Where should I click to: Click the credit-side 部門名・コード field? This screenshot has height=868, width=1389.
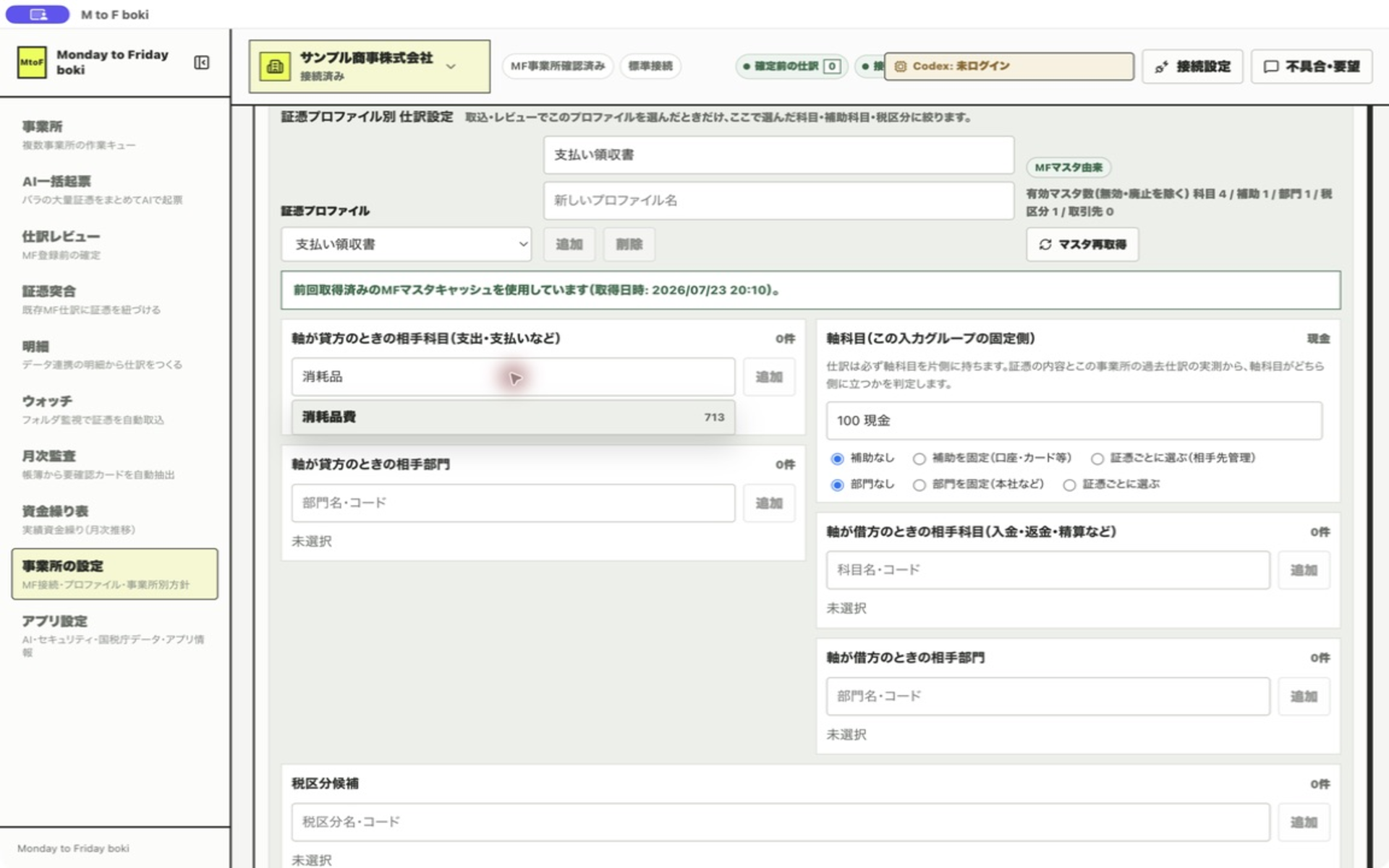tap(513, 503)
